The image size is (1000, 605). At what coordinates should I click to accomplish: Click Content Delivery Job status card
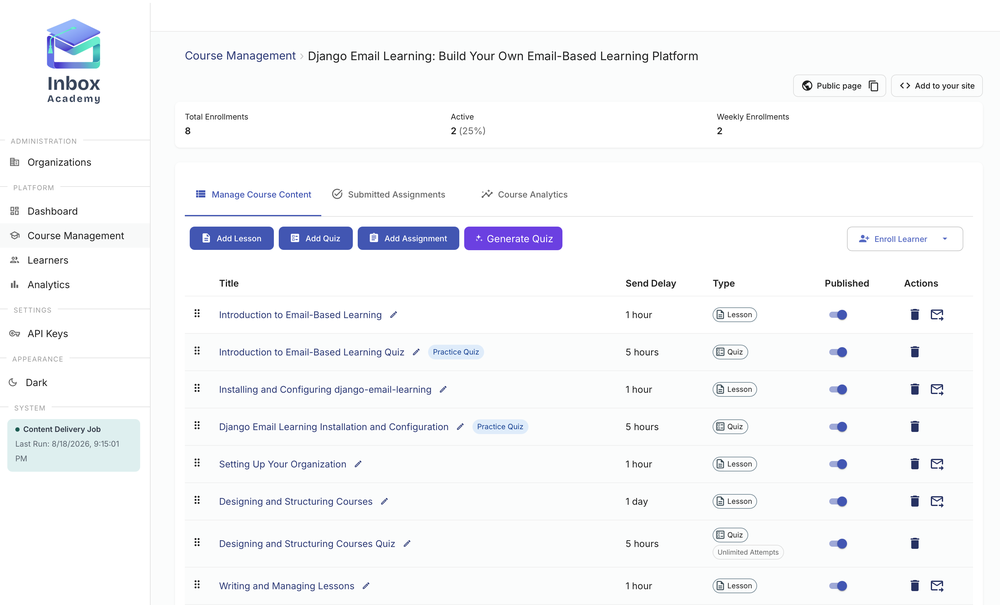click(x=73, y=445)
